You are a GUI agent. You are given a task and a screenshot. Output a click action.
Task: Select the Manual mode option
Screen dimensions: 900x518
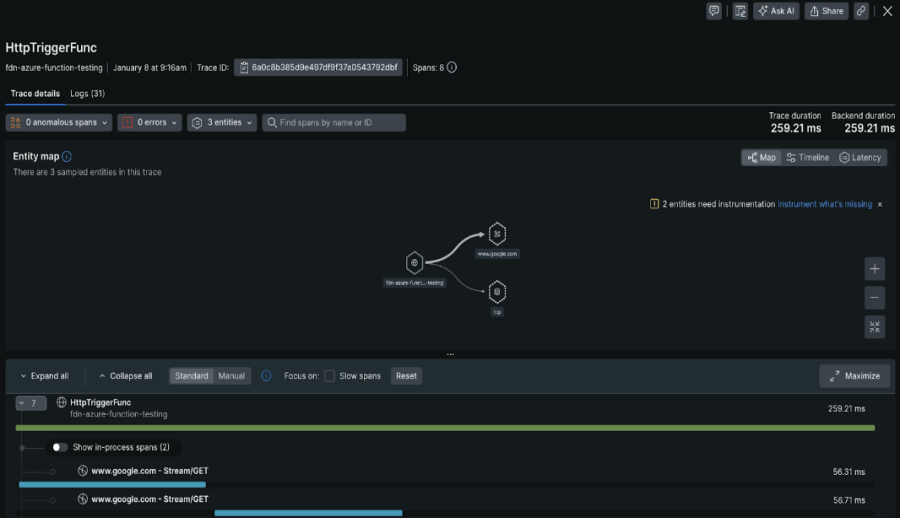tap(231, 376)
